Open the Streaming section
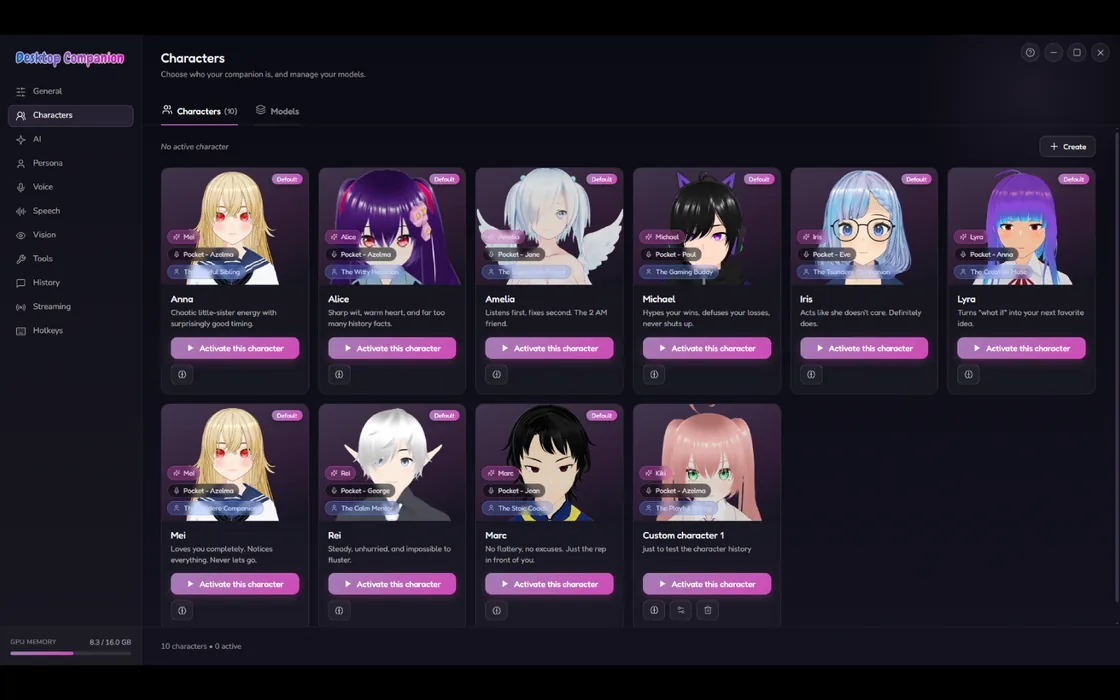1120x700 pixels. pos(70,306)
